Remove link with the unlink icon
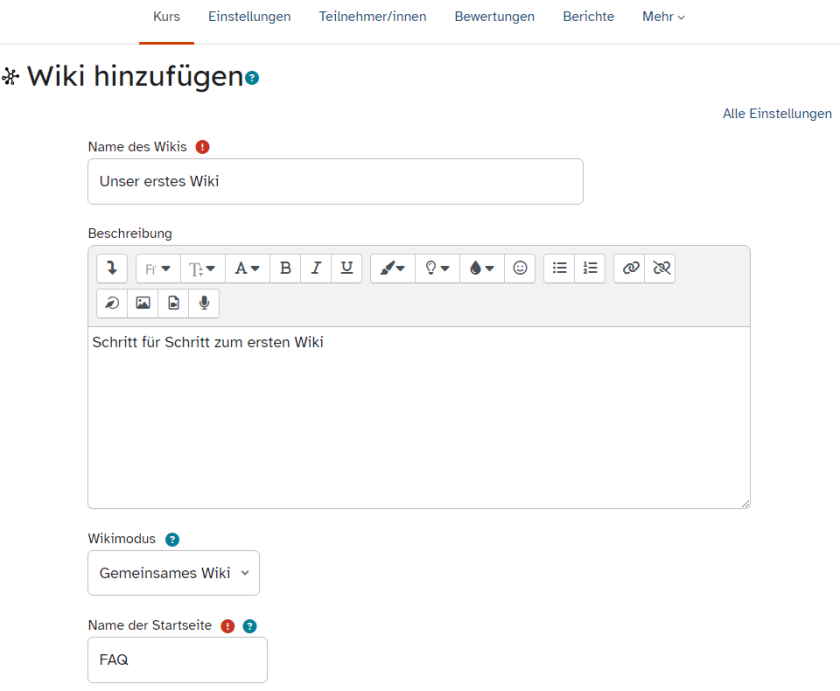This screenshot has height=691, width=840. coord(660,268)
